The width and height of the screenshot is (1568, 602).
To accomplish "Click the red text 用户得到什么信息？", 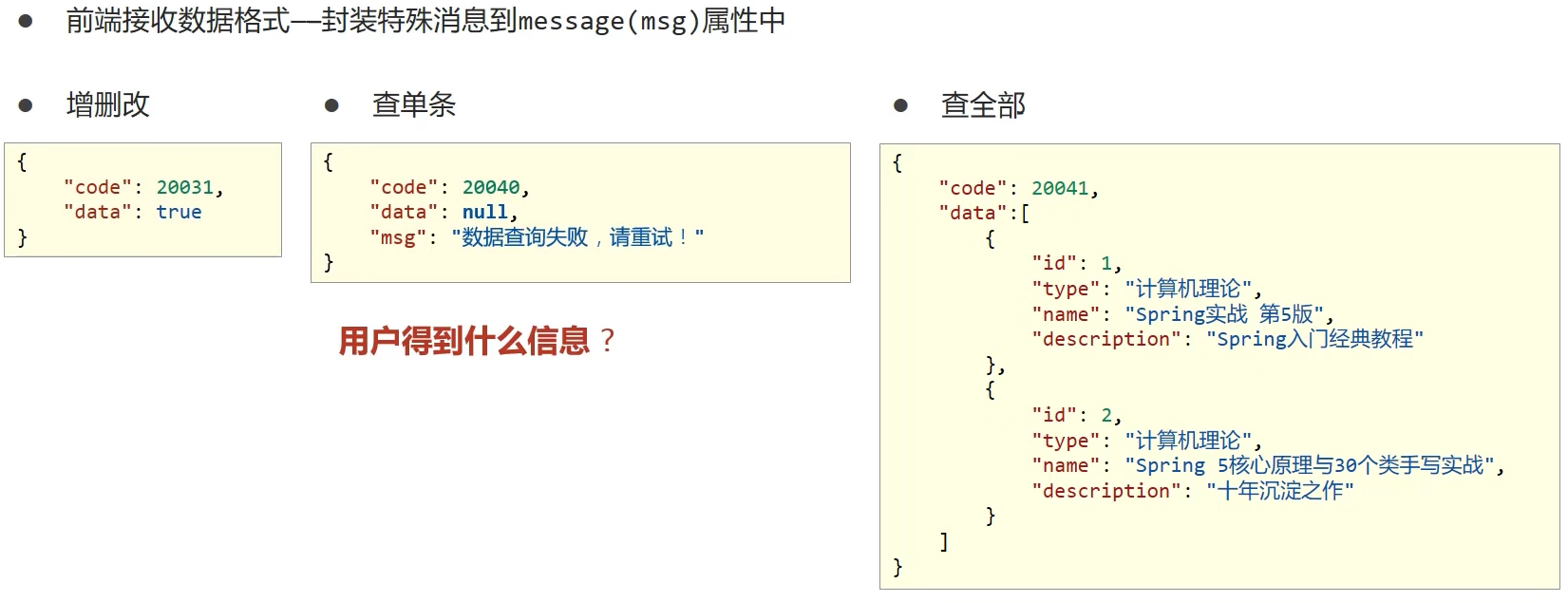I will click(478, 340).
